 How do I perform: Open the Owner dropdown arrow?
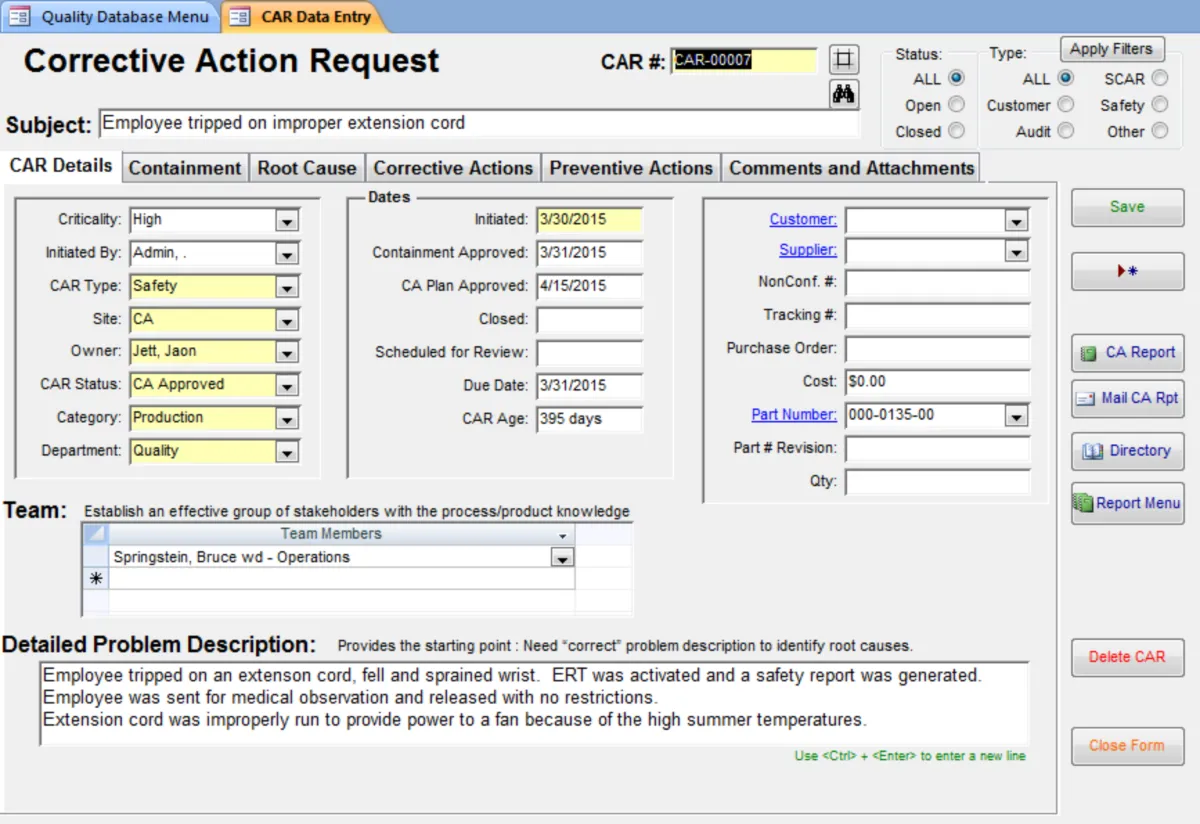(x=287, y=353)
